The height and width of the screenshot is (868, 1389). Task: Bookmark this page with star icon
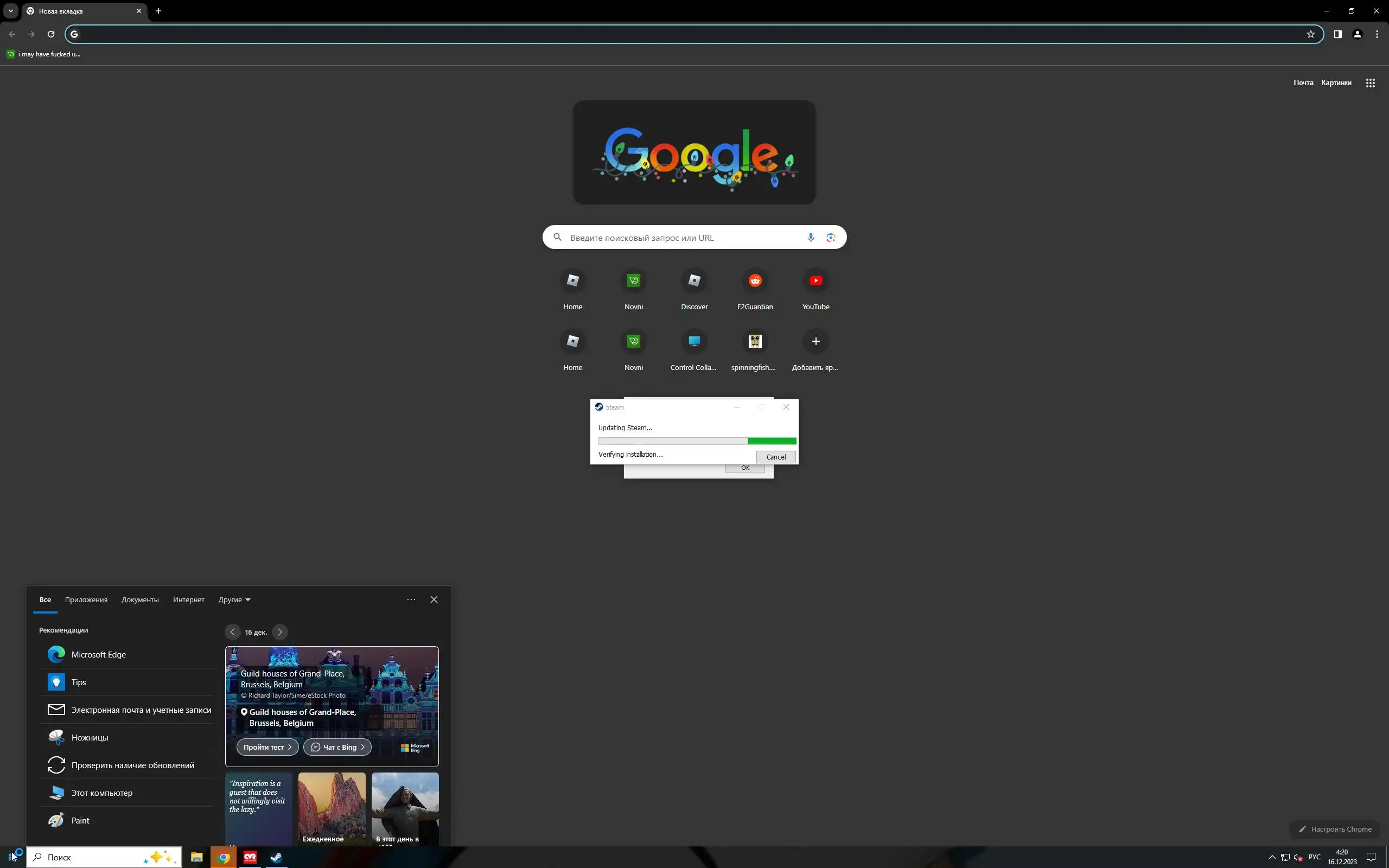(1310, 34)
